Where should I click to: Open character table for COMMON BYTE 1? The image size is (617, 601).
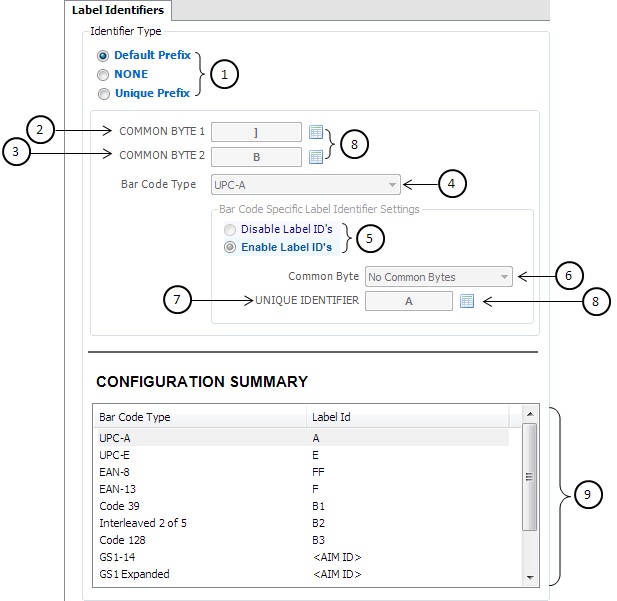pyautogui.click(x=316, y=132)
